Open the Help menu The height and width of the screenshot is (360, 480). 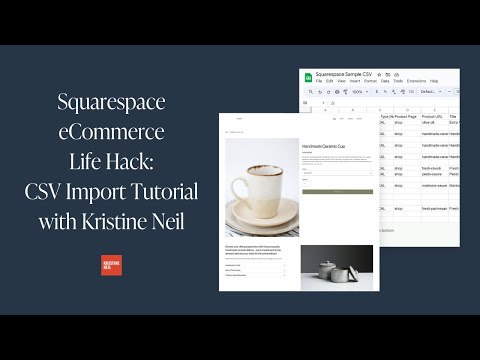click(x=434, y=81)
